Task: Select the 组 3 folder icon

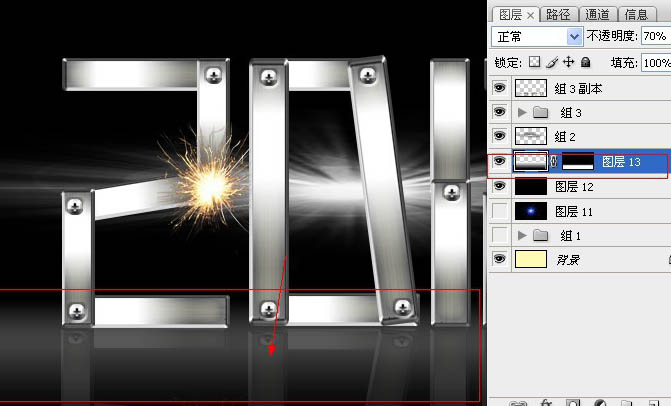Action: pos(541,112)
